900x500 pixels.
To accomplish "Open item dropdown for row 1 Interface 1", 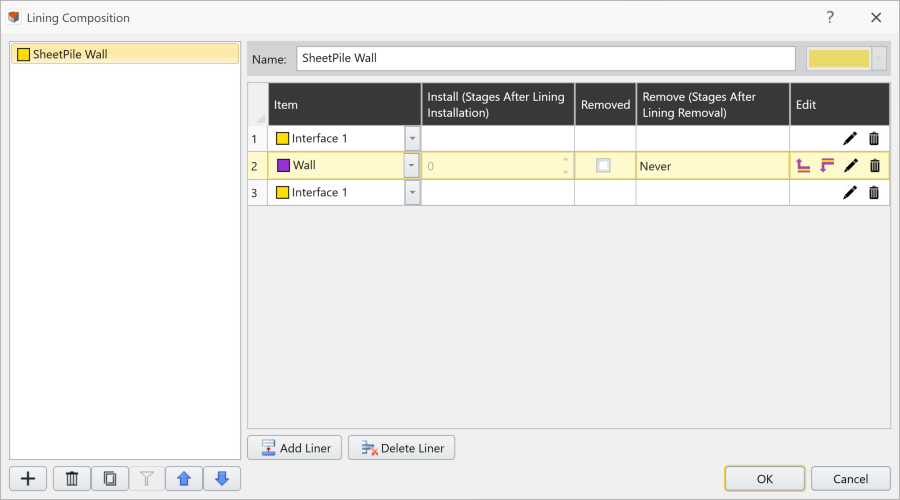I will pos(412,138).
